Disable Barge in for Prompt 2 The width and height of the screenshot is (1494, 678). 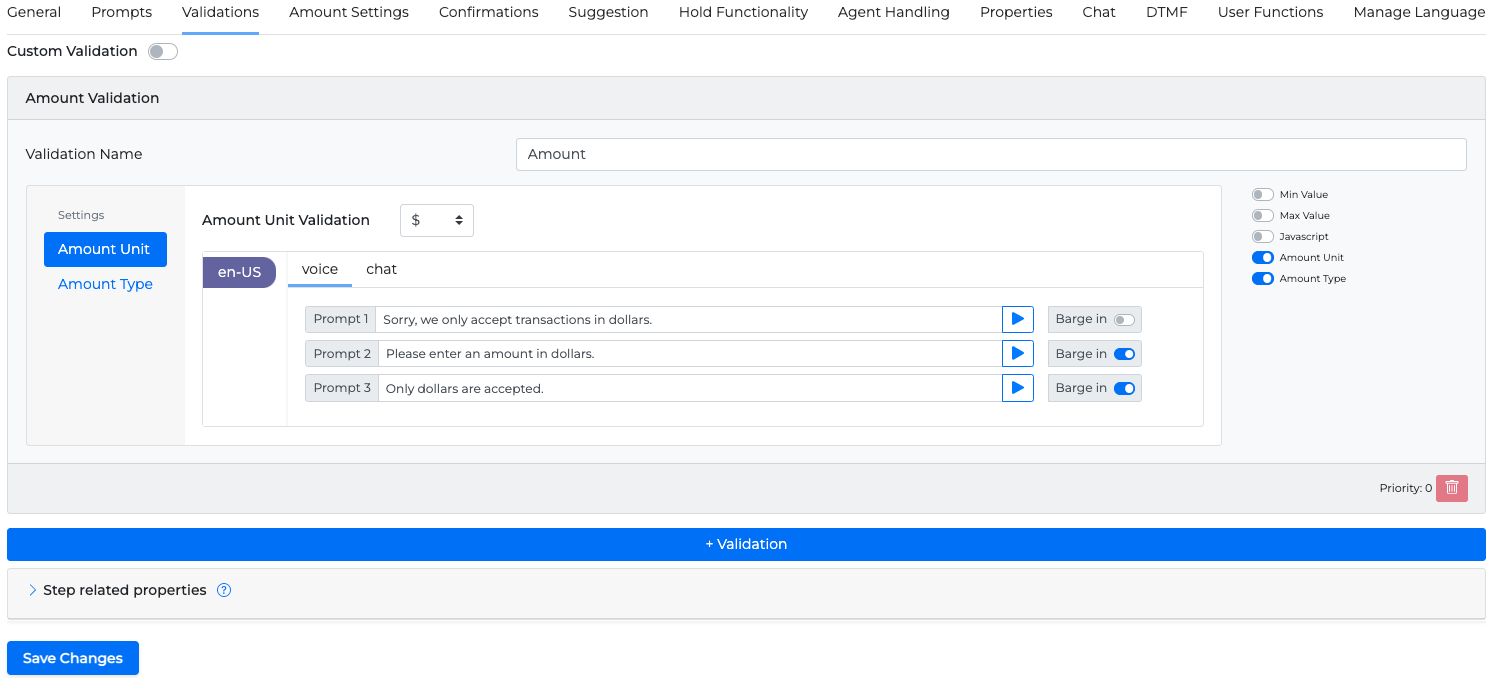point(1124,354)
